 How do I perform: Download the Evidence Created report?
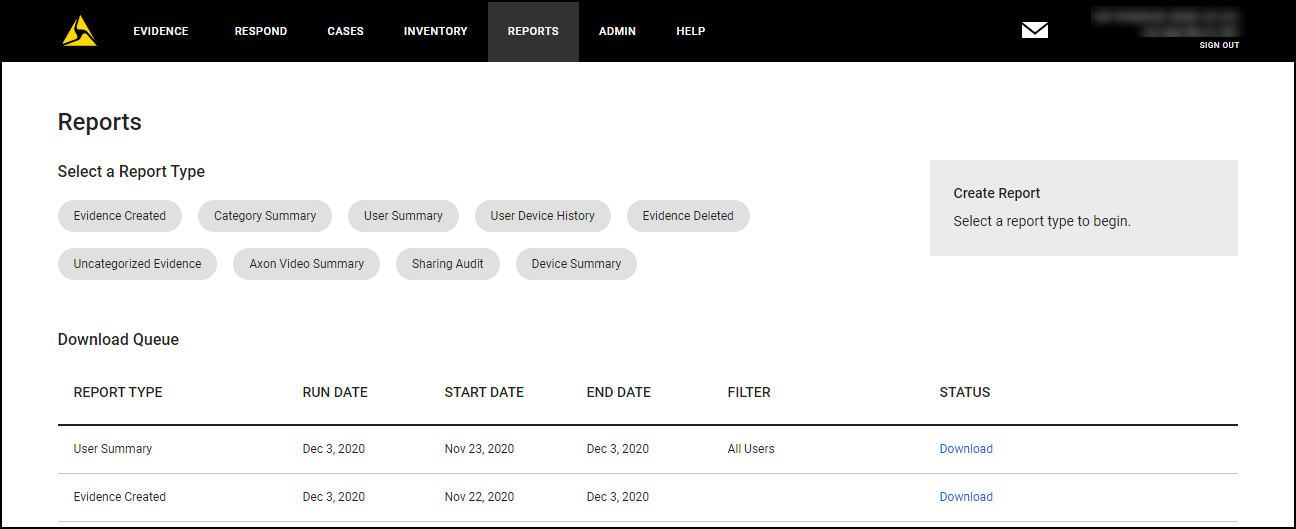(966, 497)
